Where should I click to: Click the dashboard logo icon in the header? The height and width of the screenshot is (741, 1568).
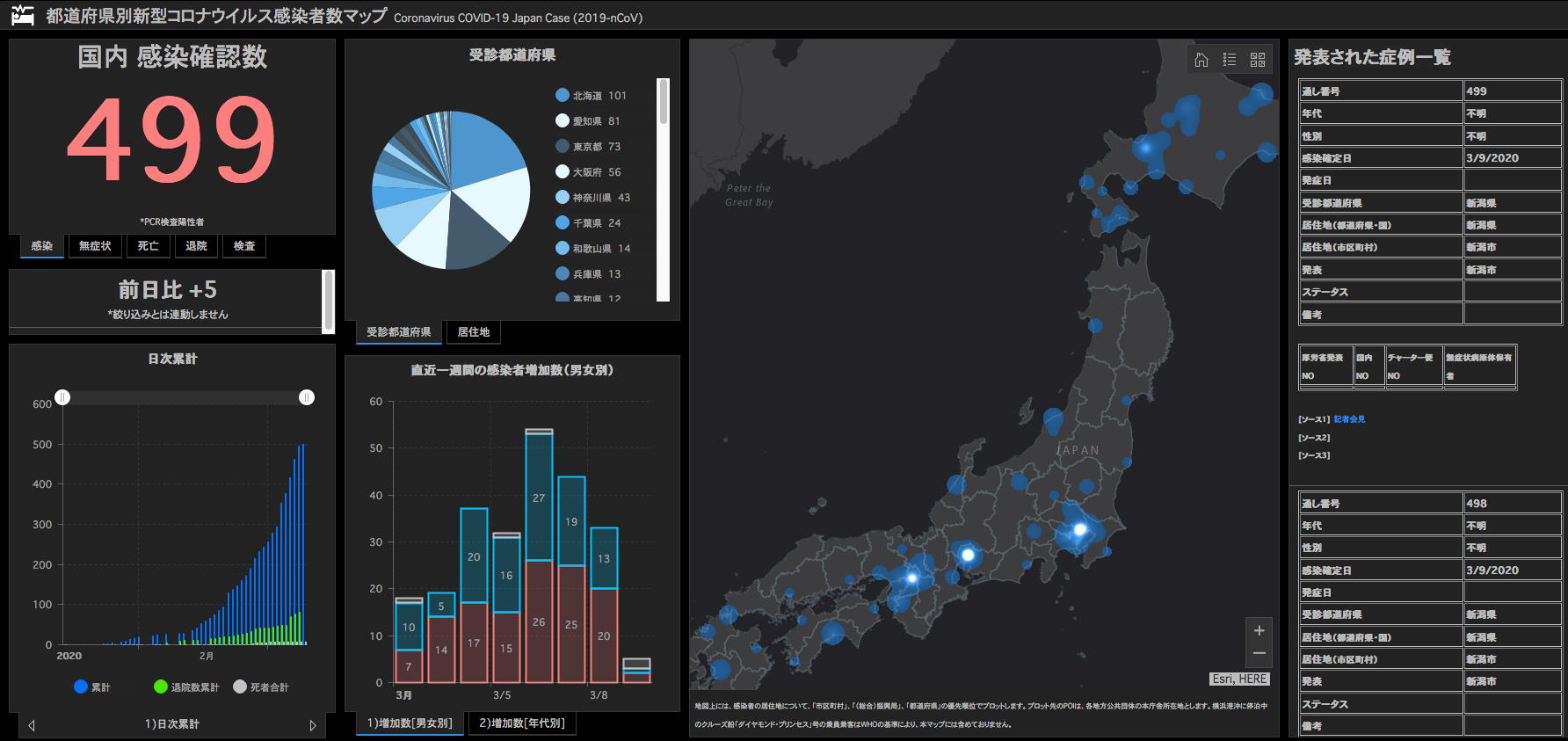pos(23,15)
